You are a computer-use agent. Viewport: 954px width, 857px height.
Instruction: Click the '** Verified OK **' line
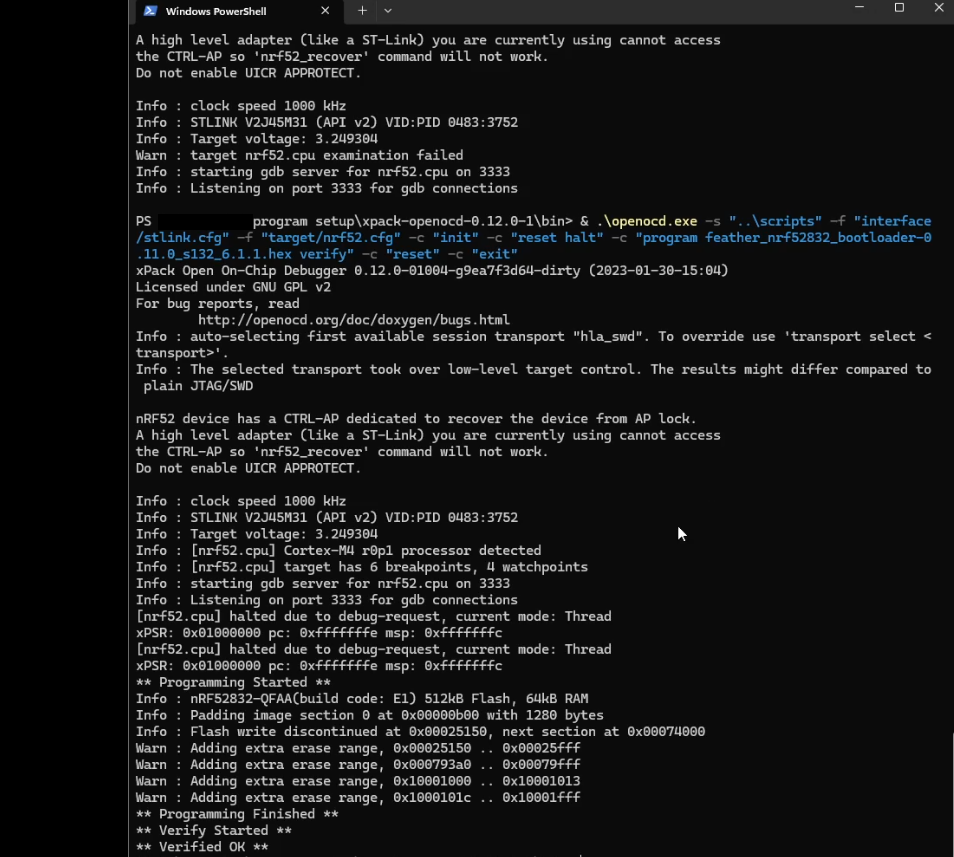[x=202, y=847]
